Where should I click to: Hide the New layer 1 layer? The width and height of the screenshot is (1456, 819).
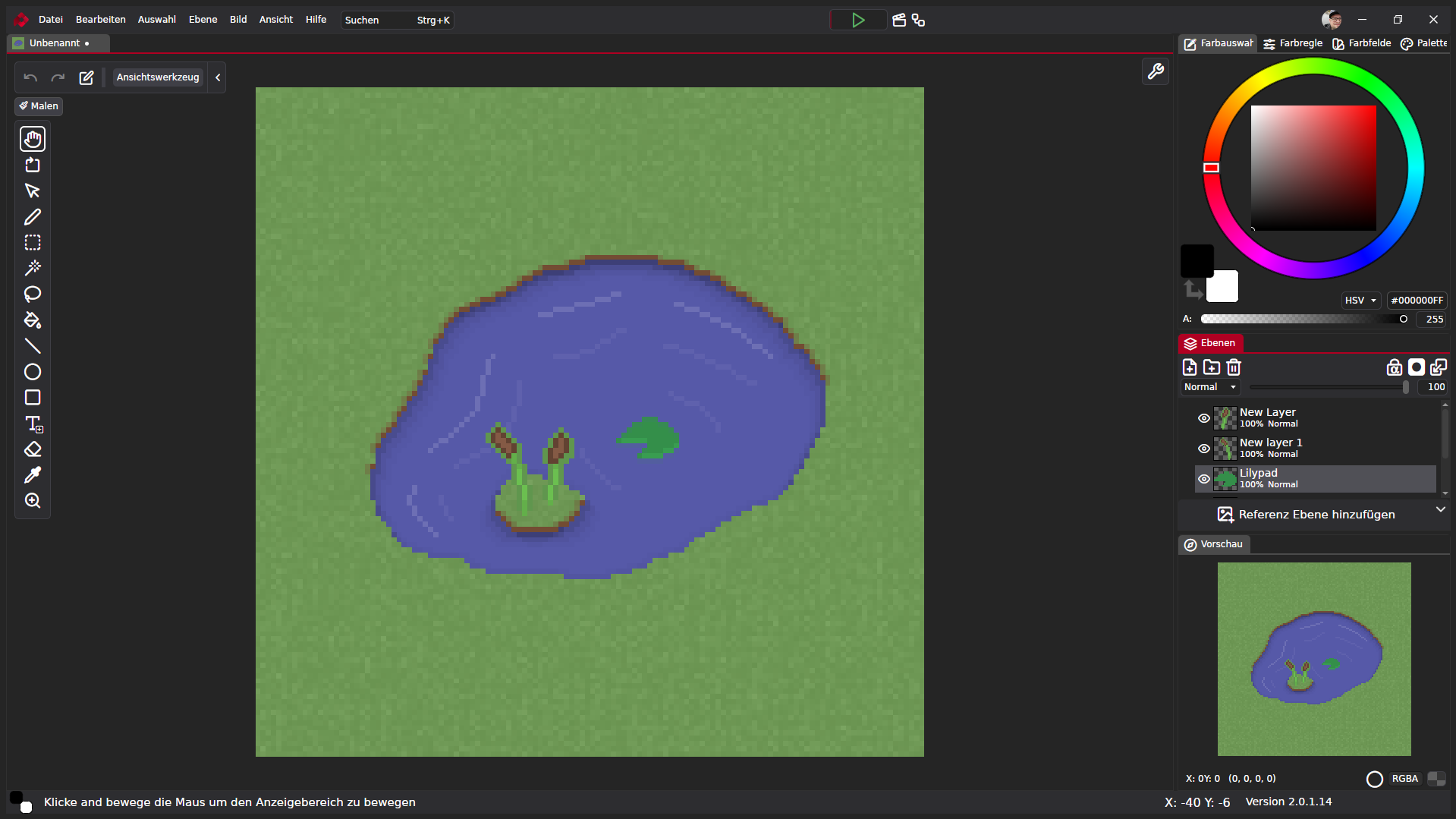(x=1203, y=449)
